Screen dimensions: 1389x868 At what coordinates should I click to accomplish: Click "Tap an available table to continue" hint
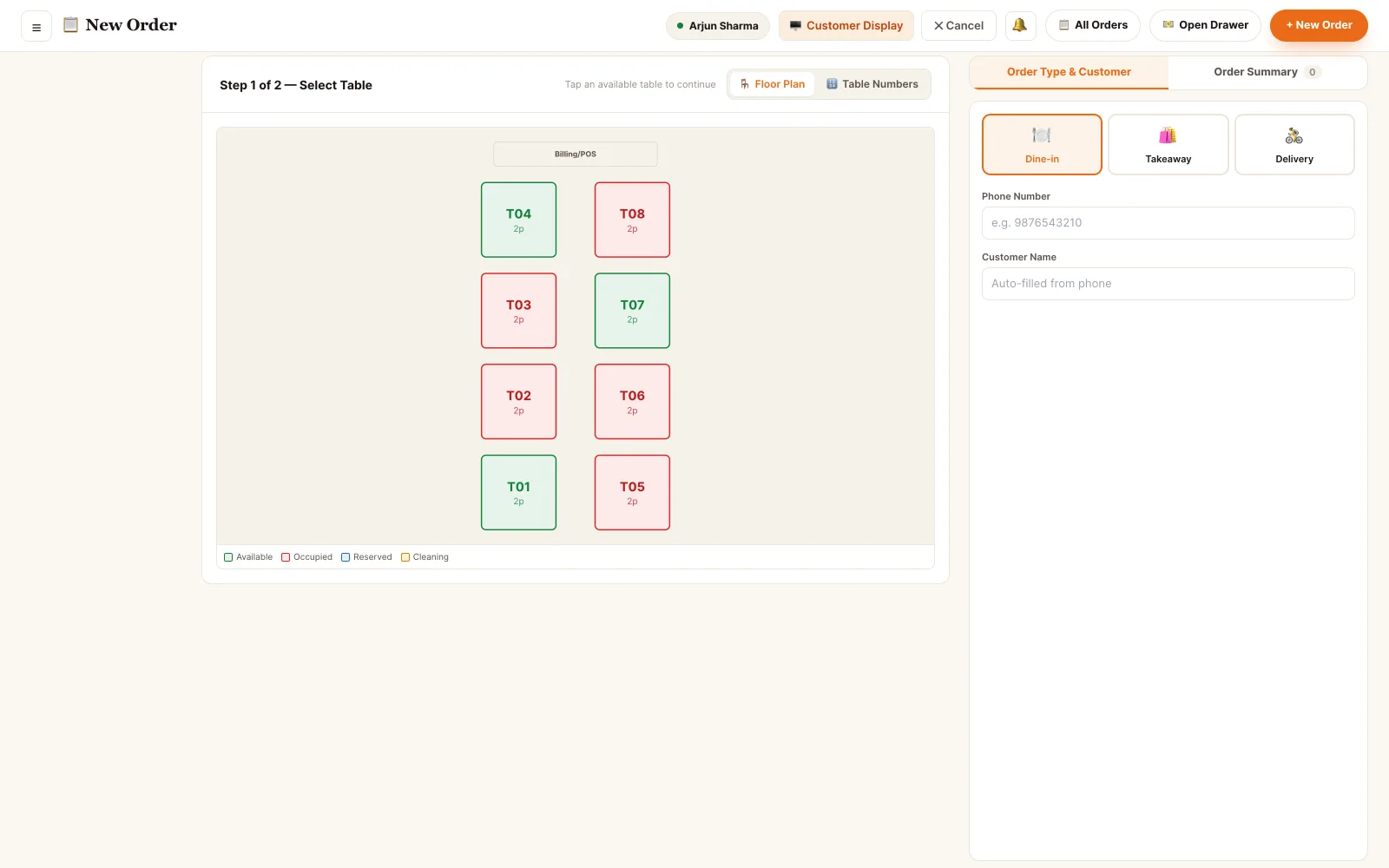coord(641,84)
